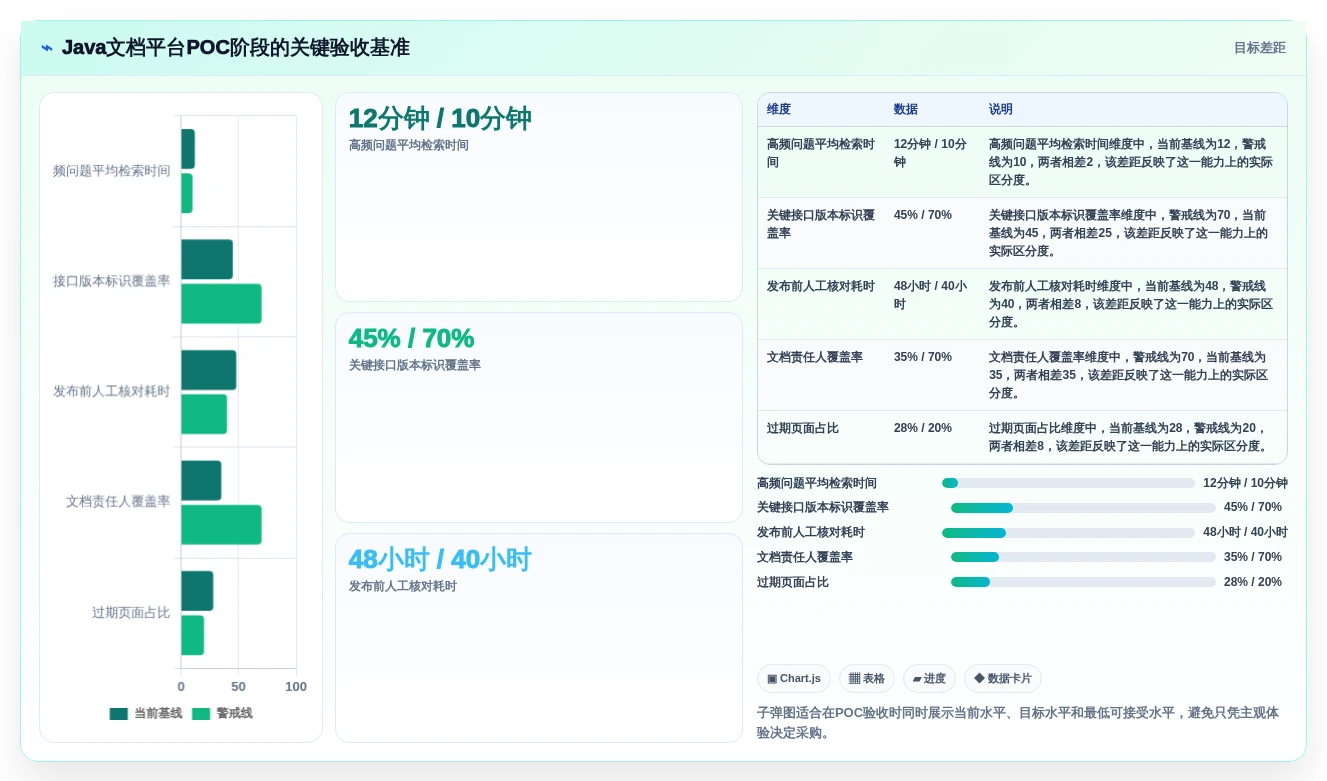This screenshot has height=781, width=1327.
Task: Click the 高频问题平均检索时间 progress bar
Action: click(x=1068, y=483)
